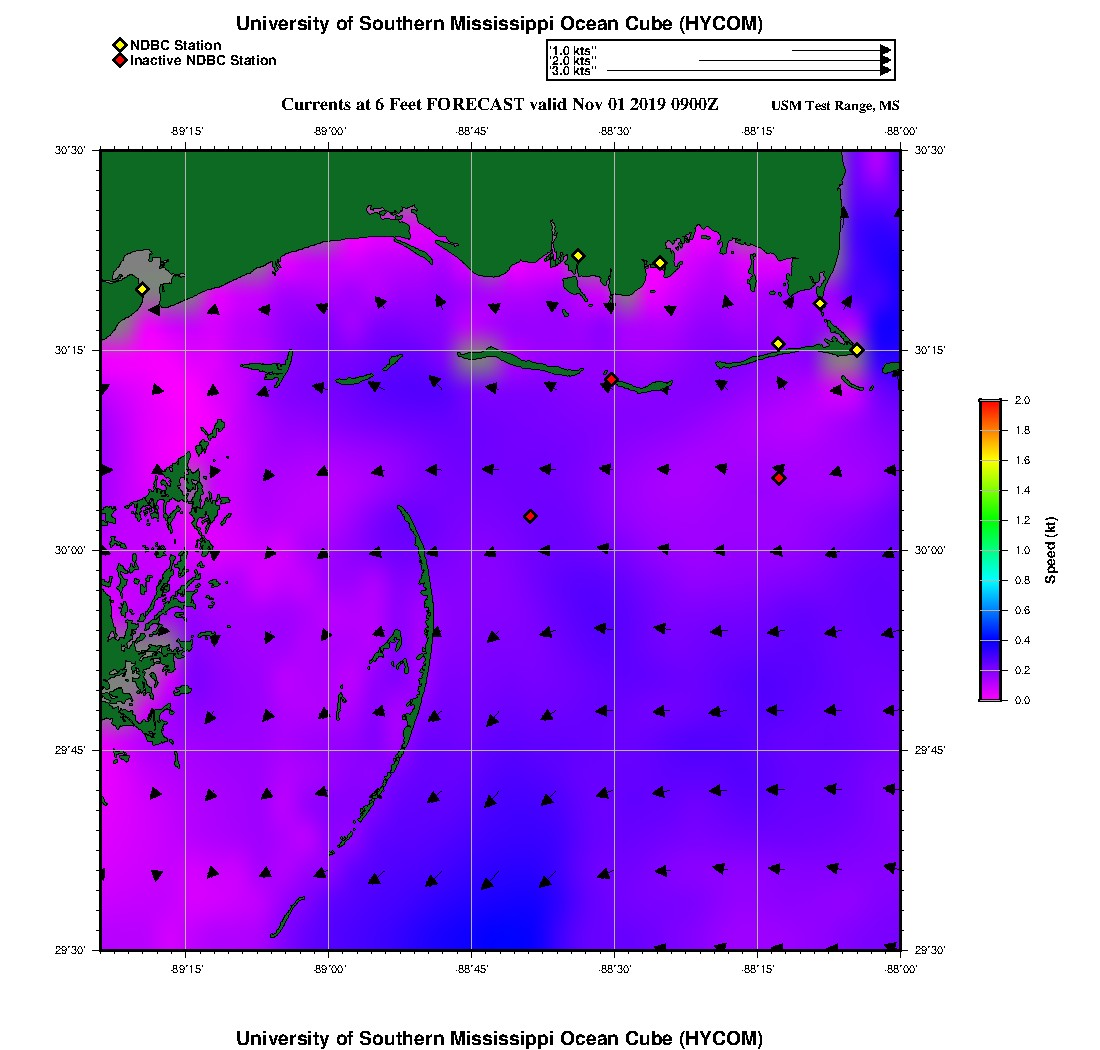This screenshot has height=1050, width=1100.
Task: Click the 'USM Test Range, MS' label
Action: [x=835, y=106]
